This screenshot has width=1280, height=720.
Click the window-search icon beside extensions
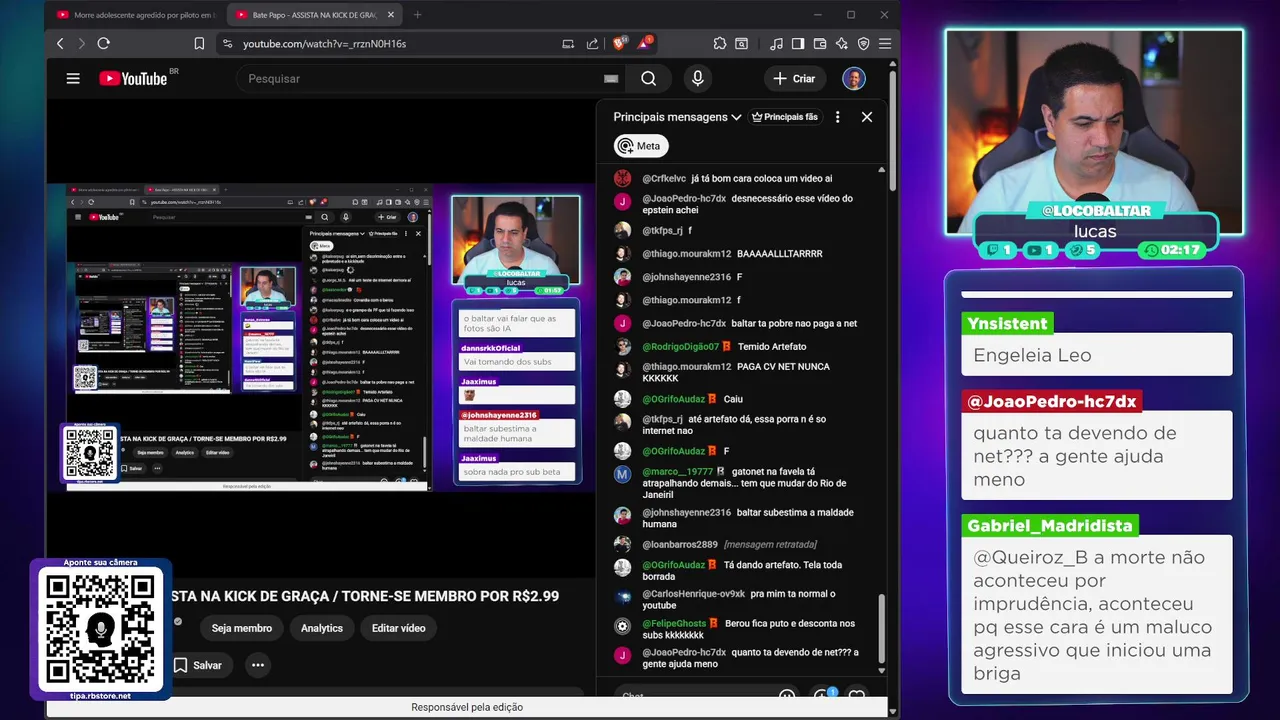pyautogui.click(x=742, y=44)
